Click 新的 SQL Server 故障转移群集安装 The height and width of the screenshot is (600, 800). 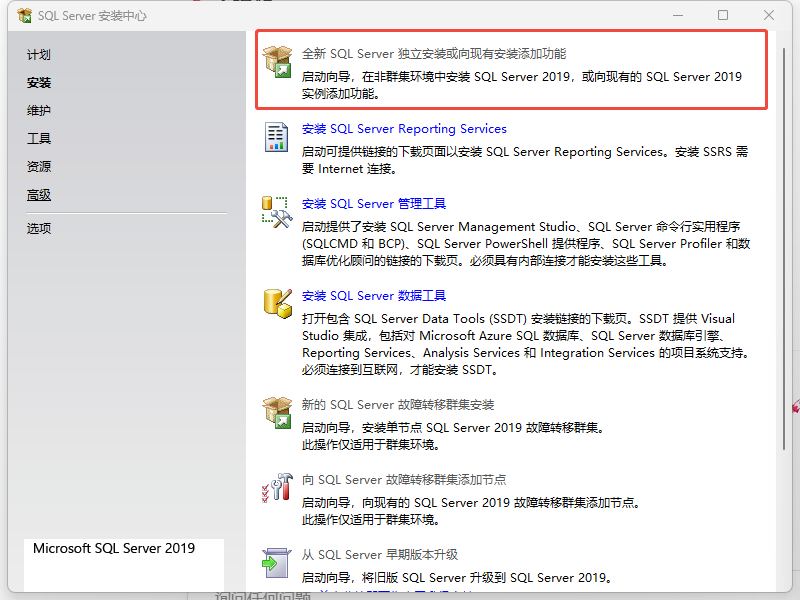[398, 405]
